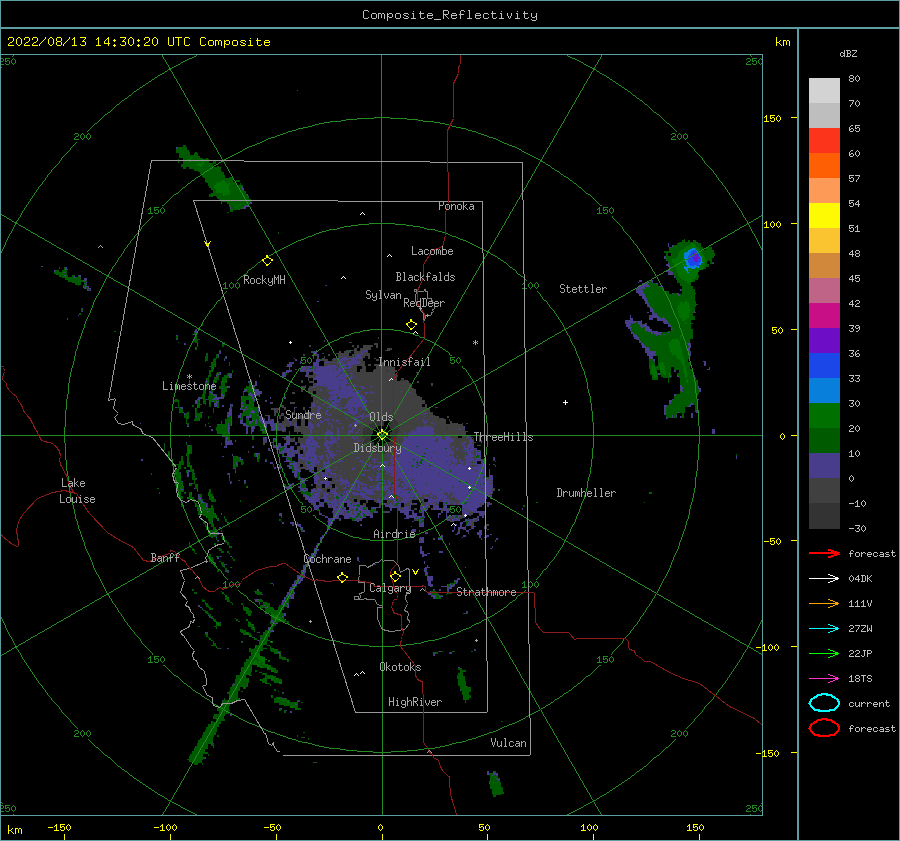This screenshot has width=900, height=841.
Task: Pick the cyan 27ZW arrow legend icon
Action: [x=824, y=629]
